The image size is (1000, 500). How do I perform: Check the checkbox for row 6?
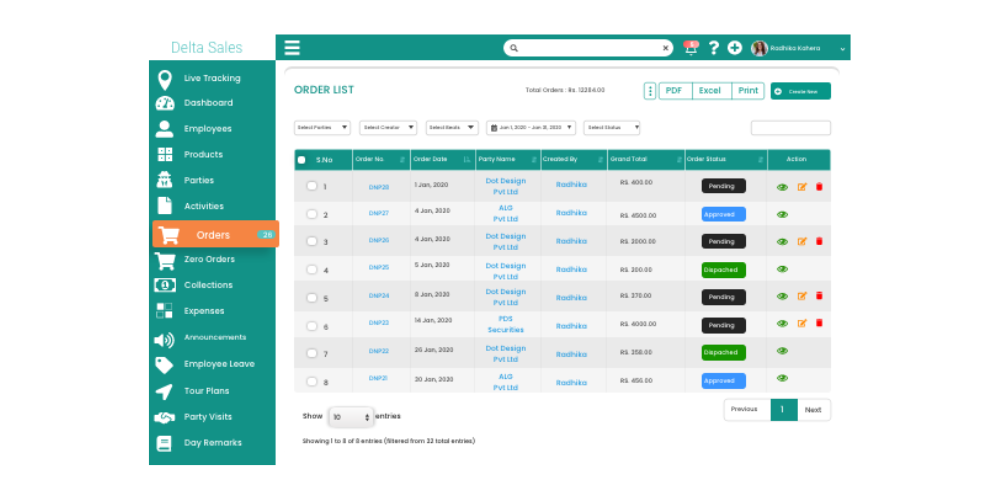[x=311, y=326]
